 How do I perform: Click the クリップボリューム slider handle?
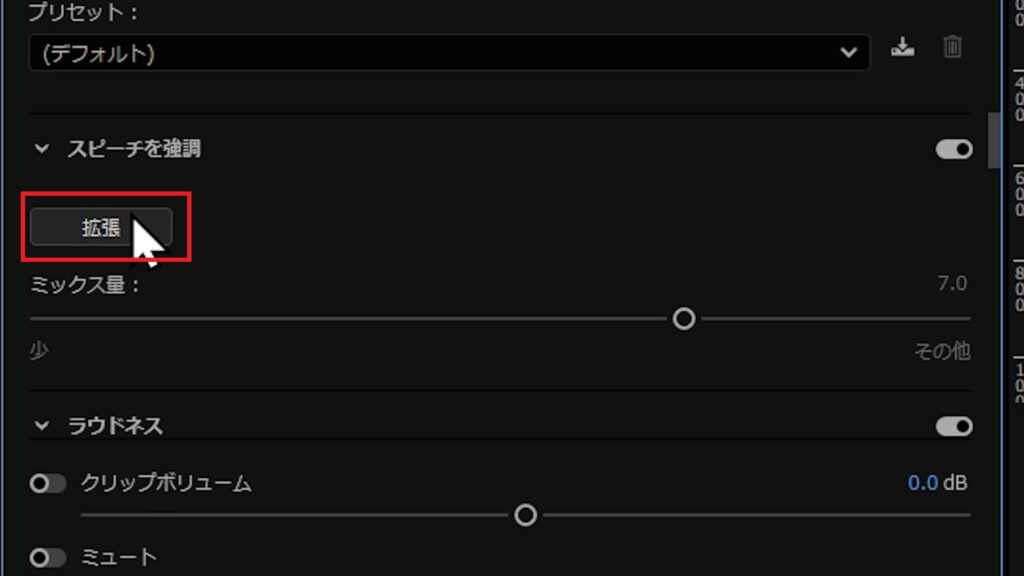coord(525,515)
